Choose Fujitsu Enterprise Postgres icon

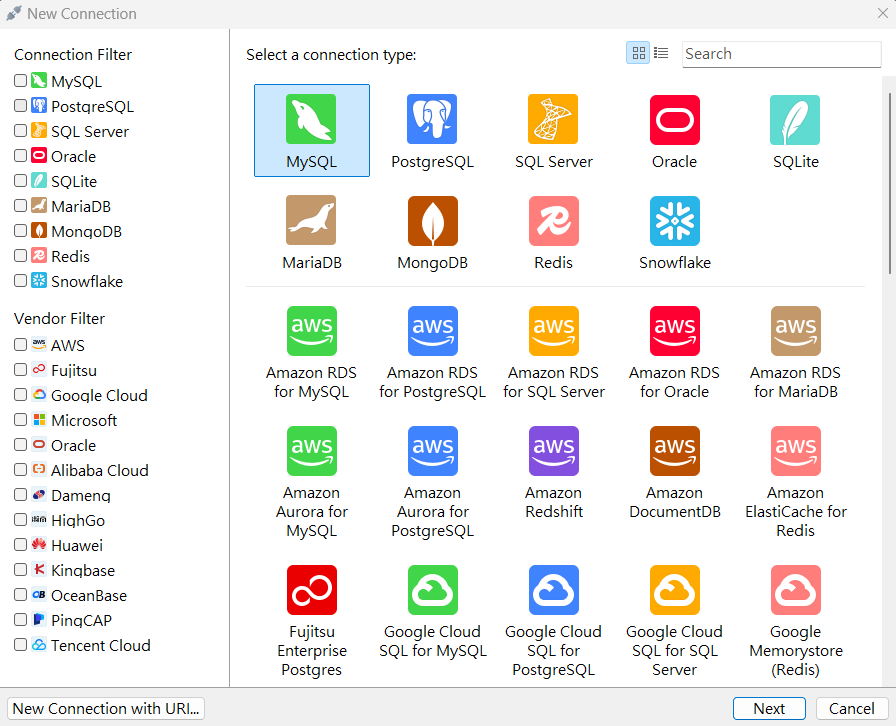coord(312,590)
